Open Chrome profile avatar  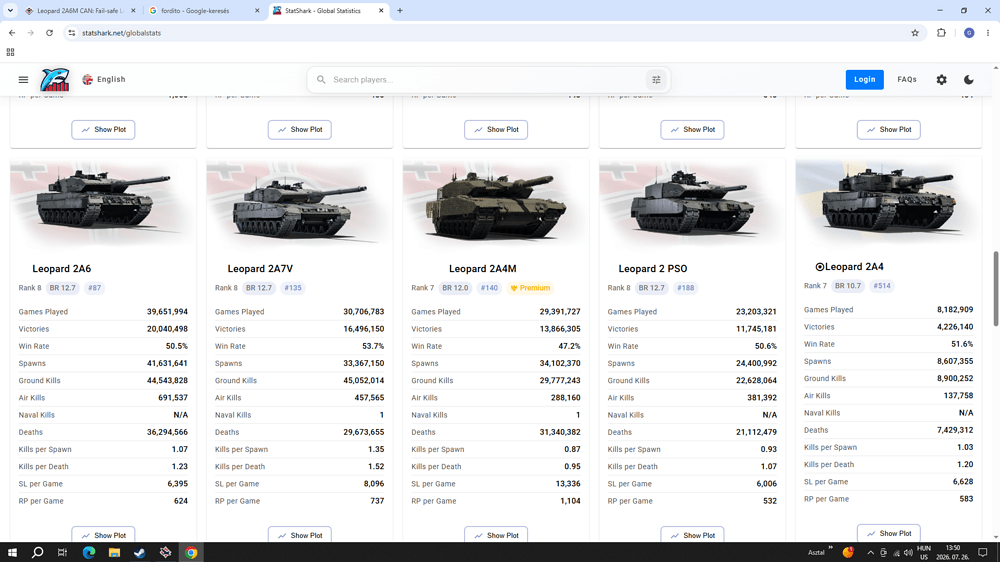pyautogui.click(x=969, y=33)
